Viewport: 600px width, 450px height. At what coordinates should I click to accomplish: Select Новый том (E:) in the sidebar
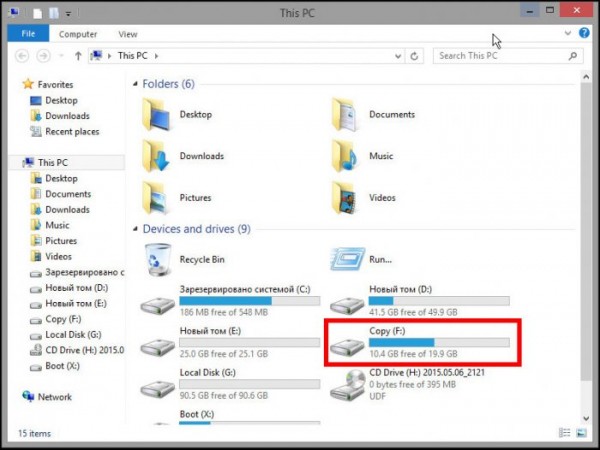click(x=76, y=303)
